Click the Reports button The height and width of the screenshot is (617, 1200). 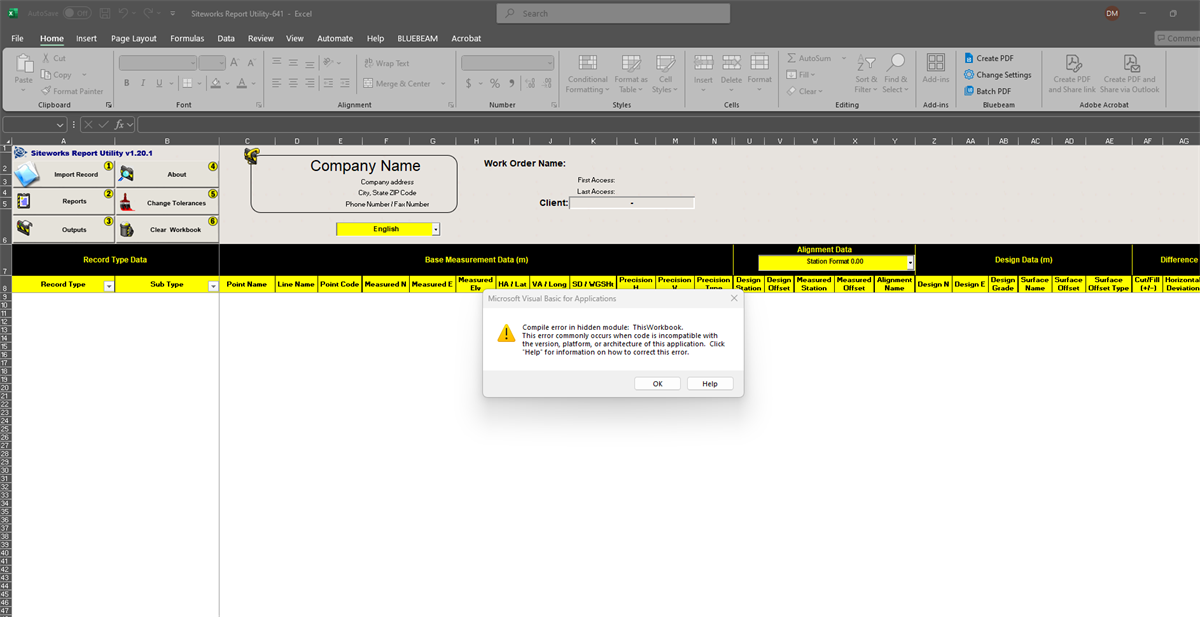(x=64, y=201)
